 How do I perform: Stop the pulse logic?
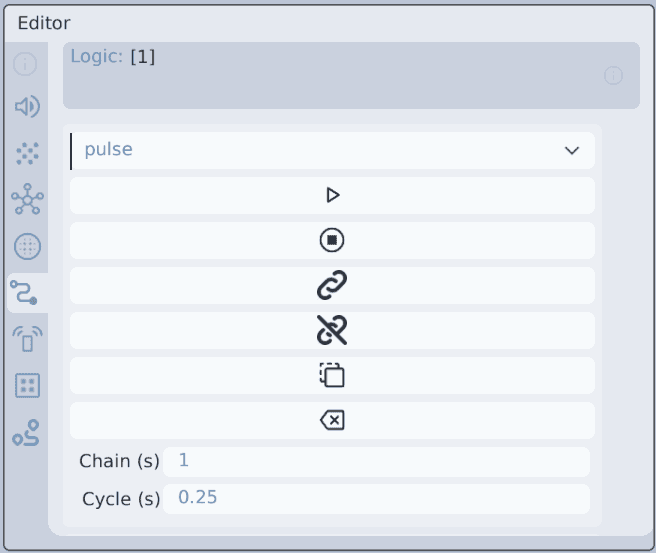click(332, 240)
